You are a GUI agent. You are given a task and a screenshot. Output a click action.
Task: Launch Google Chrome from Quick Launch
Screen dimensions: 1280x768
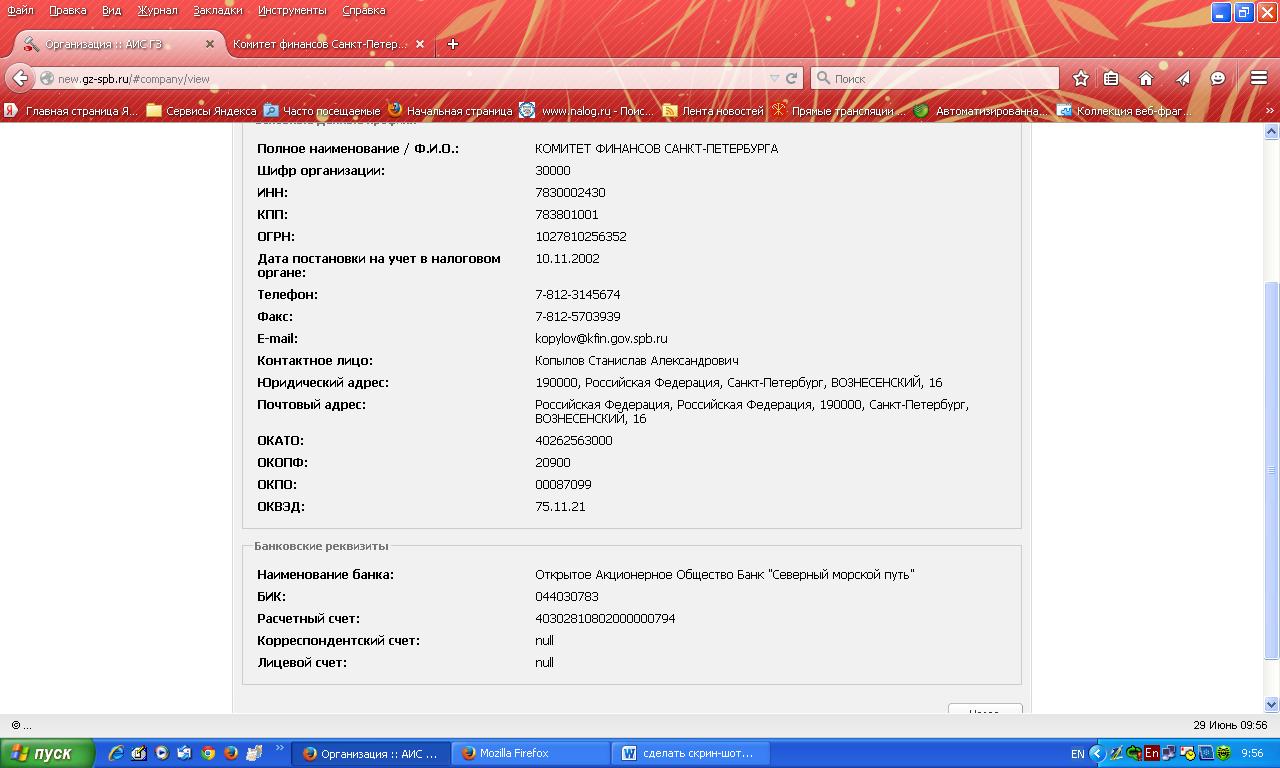pos(208,753)
